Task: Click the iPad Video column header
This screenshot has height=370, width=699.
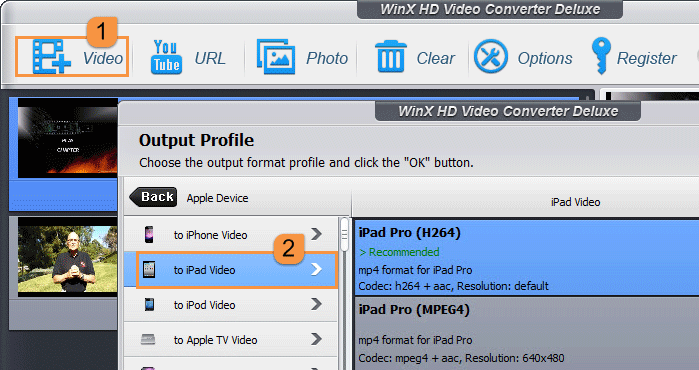Action: (x=575, y=202)
